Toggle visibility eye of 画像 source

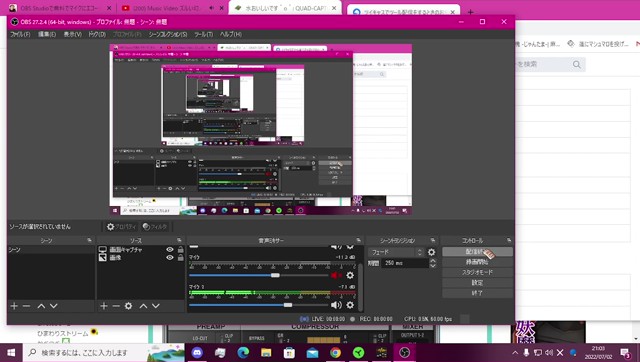coord(170,258)
